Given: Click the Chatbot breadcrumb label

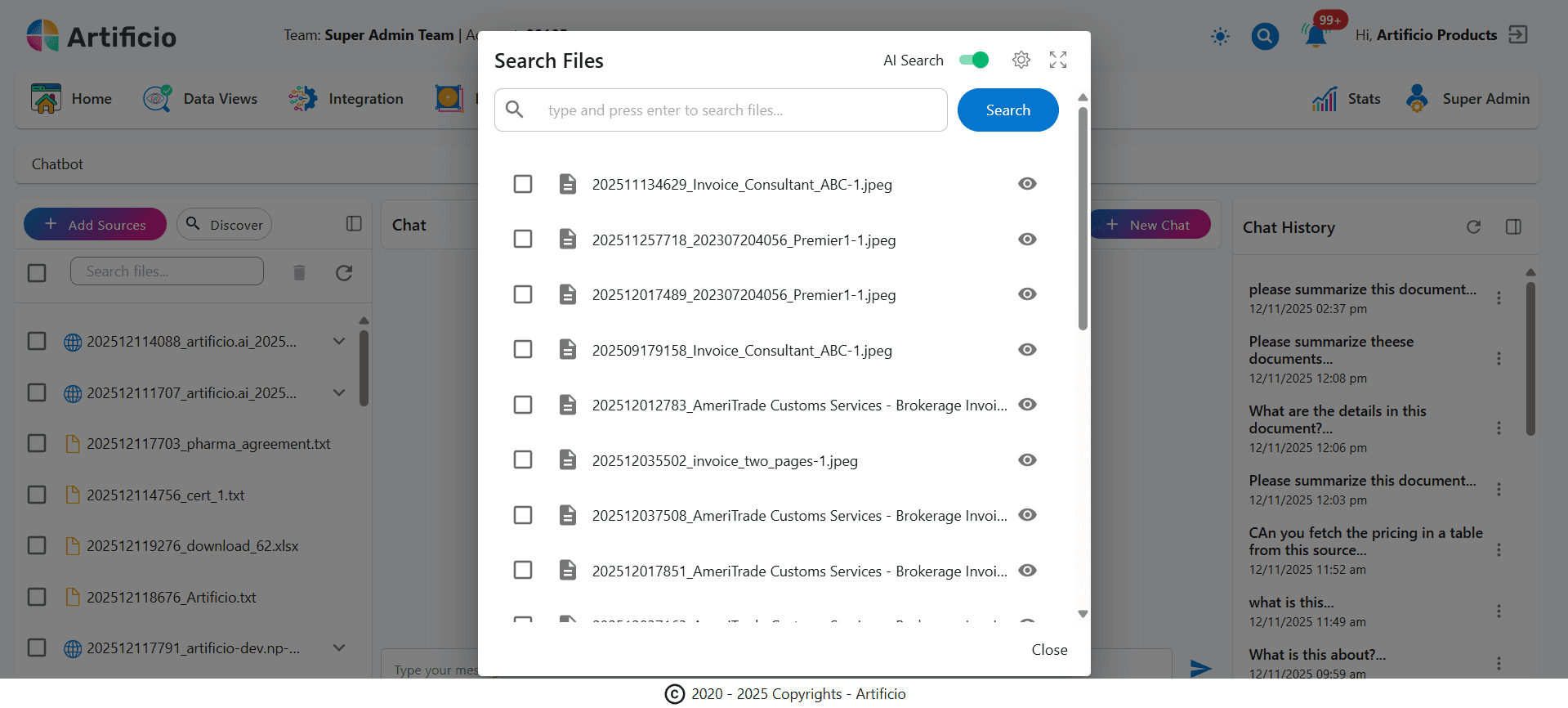Looking at the screenshot, I should click(x=57, y=164).
